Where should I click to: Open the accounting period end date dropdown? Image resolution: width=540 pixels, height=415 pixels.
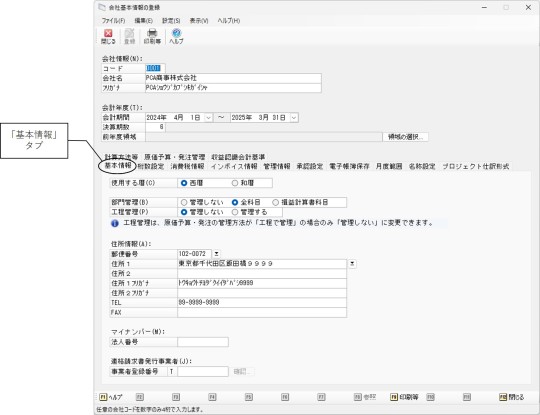[x=294, y=118]
